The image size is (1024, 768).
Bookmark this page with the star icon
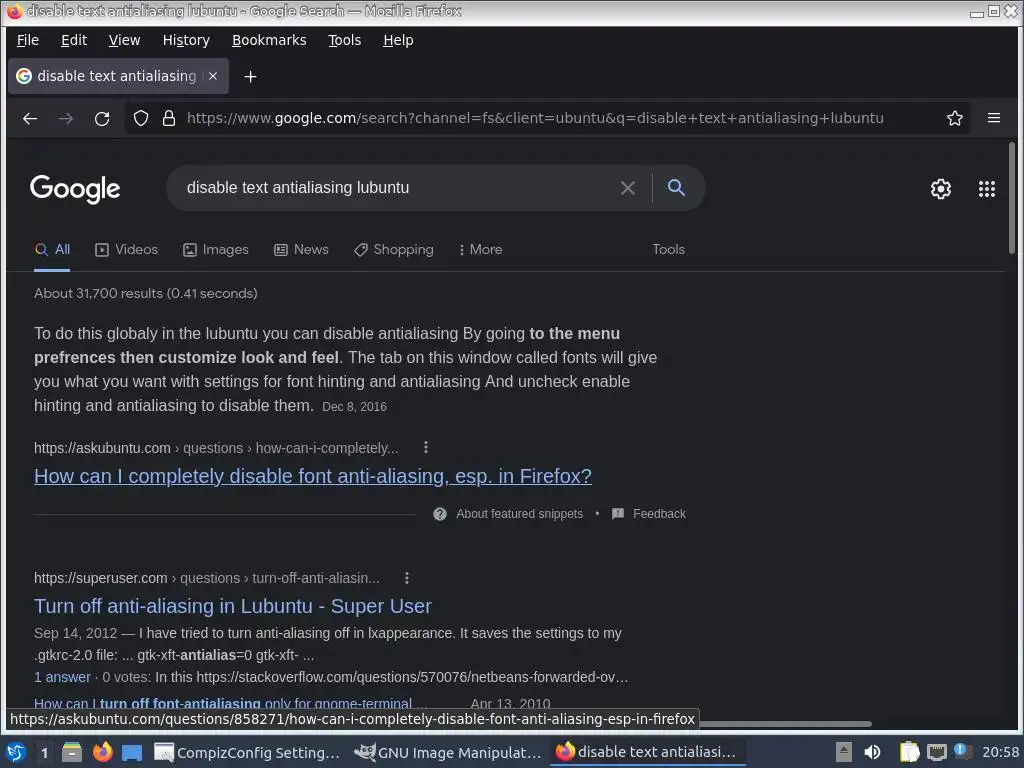(x=954, y=118)
